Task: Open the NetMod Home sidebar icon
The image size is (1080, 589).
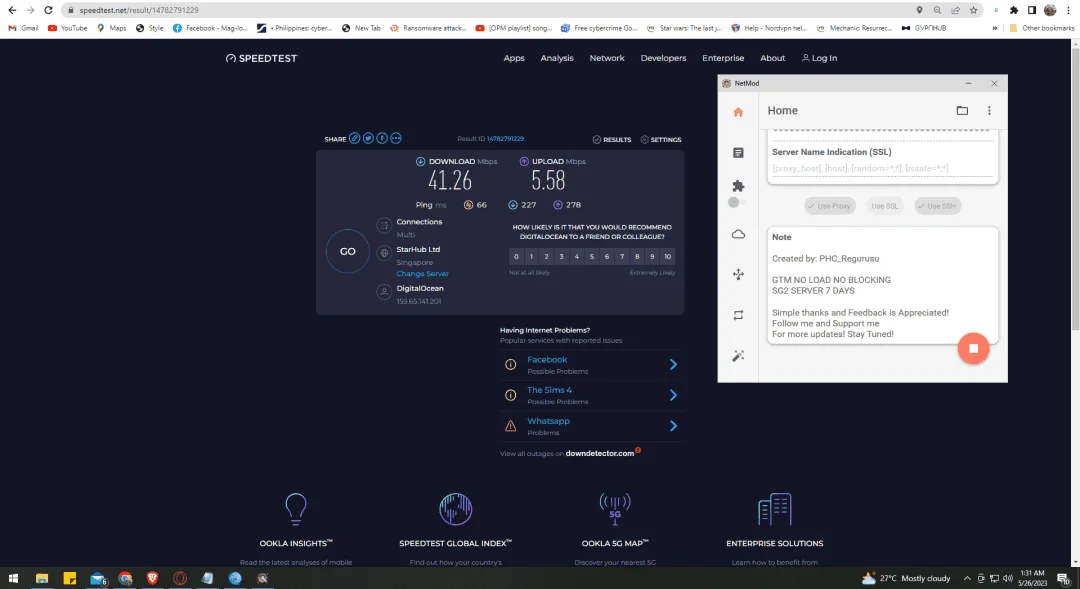Action: (x=738, y=112)
